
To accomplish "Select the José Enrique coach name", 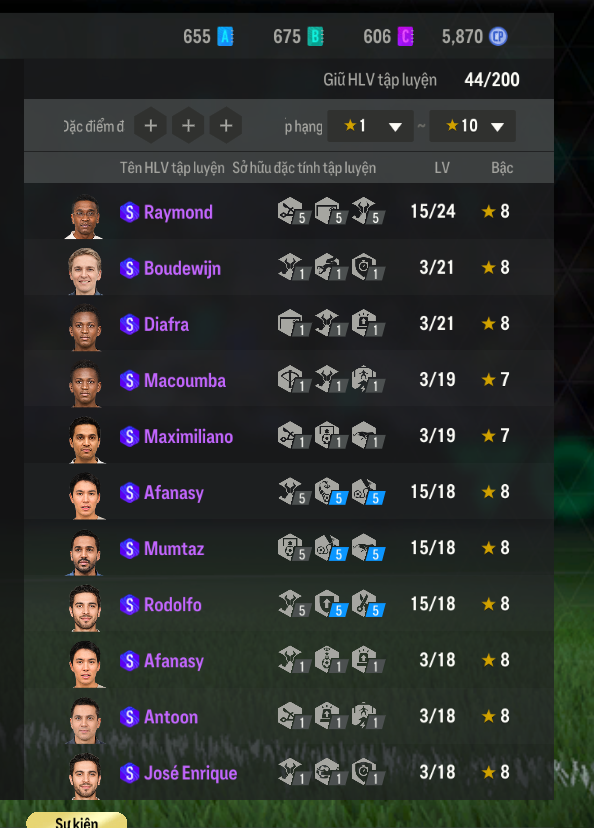I will 191,773.
